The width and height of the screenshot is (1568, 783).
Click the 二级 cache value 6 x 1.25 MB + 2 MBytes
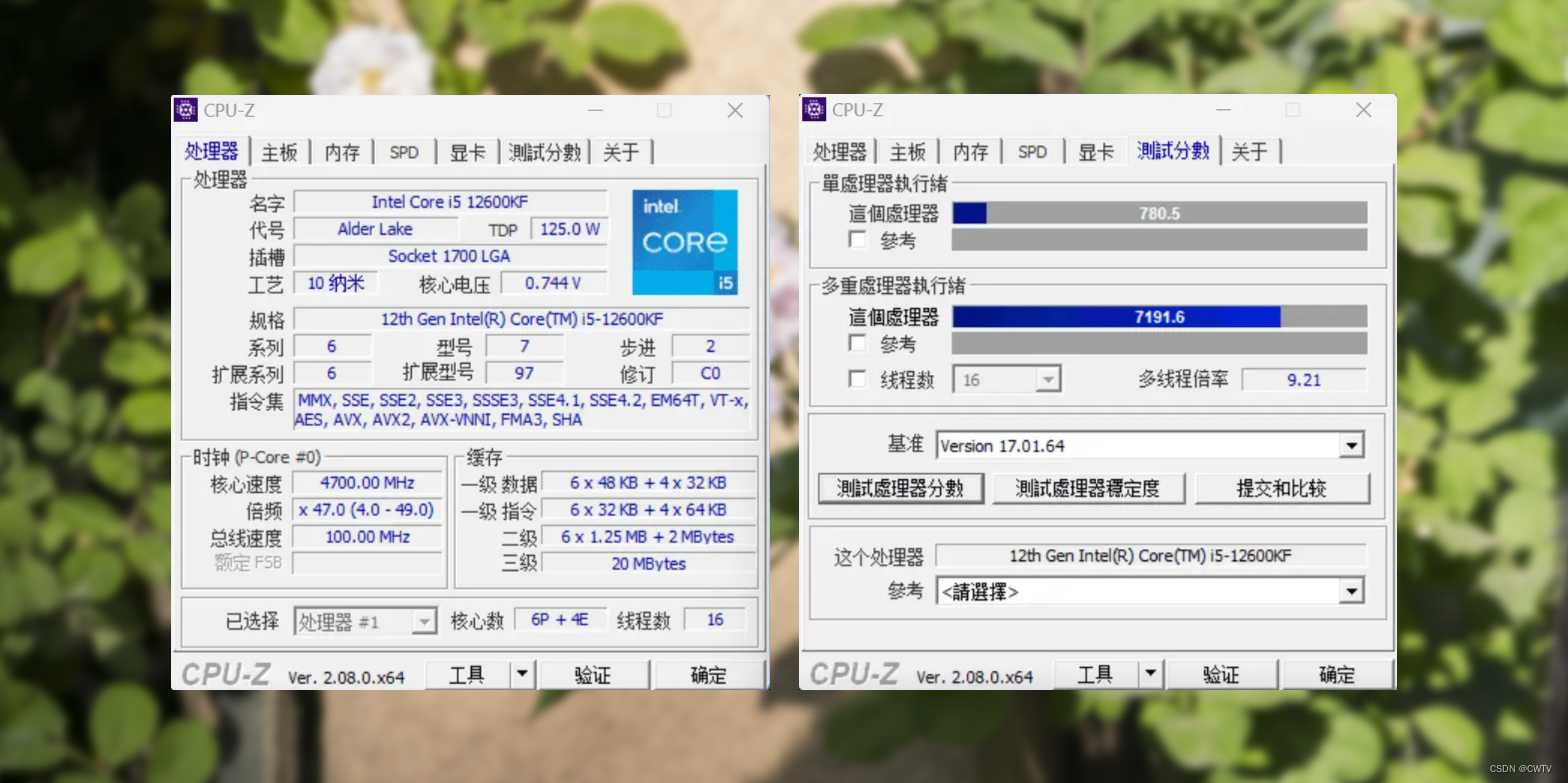point(648,537)
